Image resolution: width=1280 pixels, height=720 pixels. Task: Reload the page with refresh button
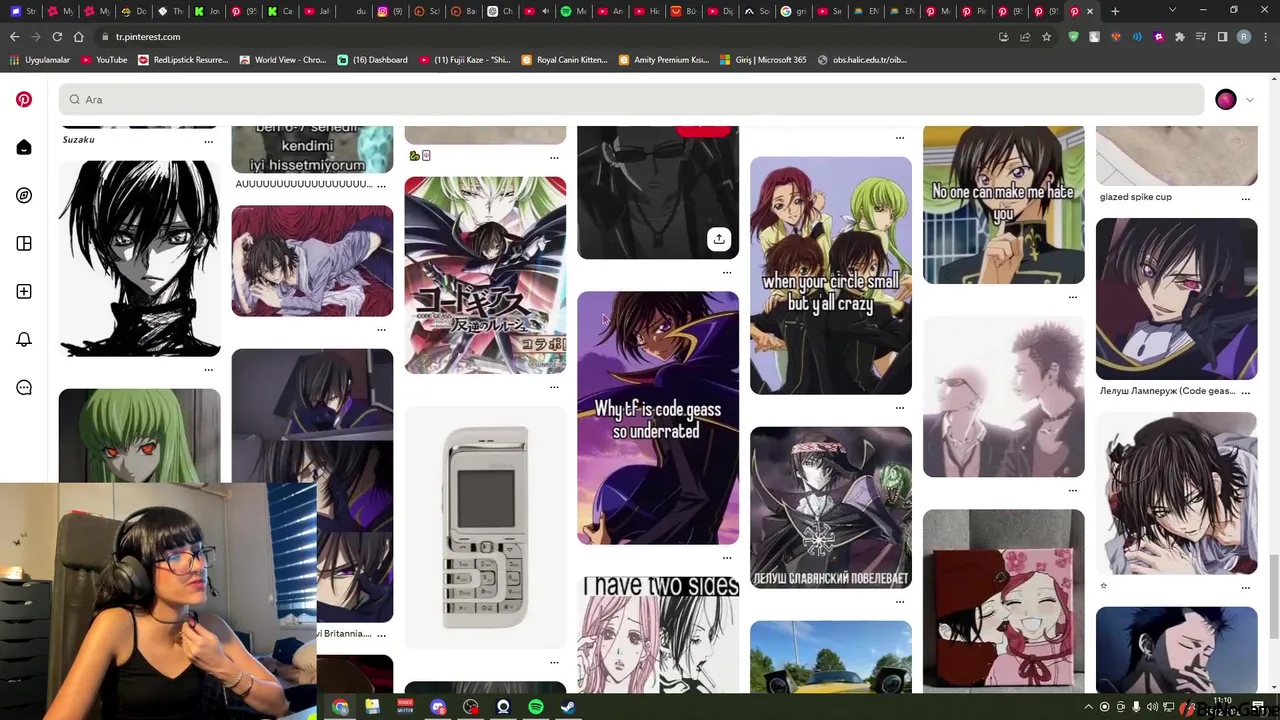57,37
